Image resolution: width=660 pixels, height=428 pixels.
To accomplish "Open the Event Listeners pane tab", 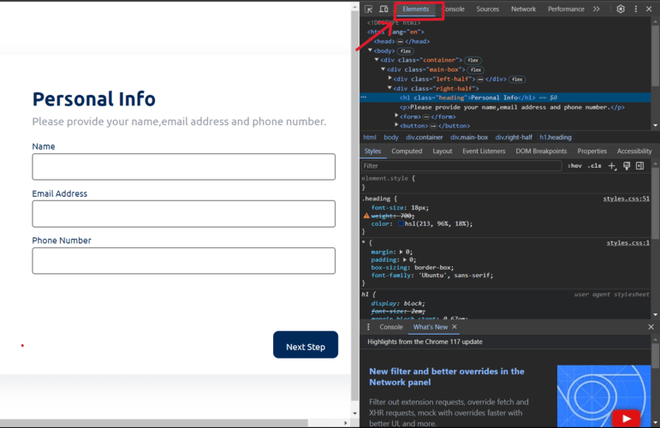I will click(484, 151).
